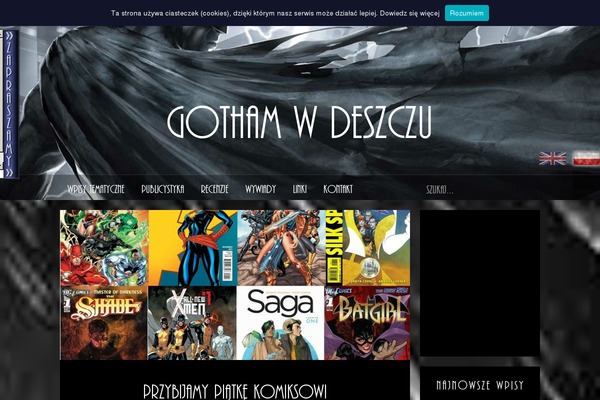This screenshot has height=400, width=600.
Task: Open the Batgirl comic cover thumbnail
Action: 367,323
